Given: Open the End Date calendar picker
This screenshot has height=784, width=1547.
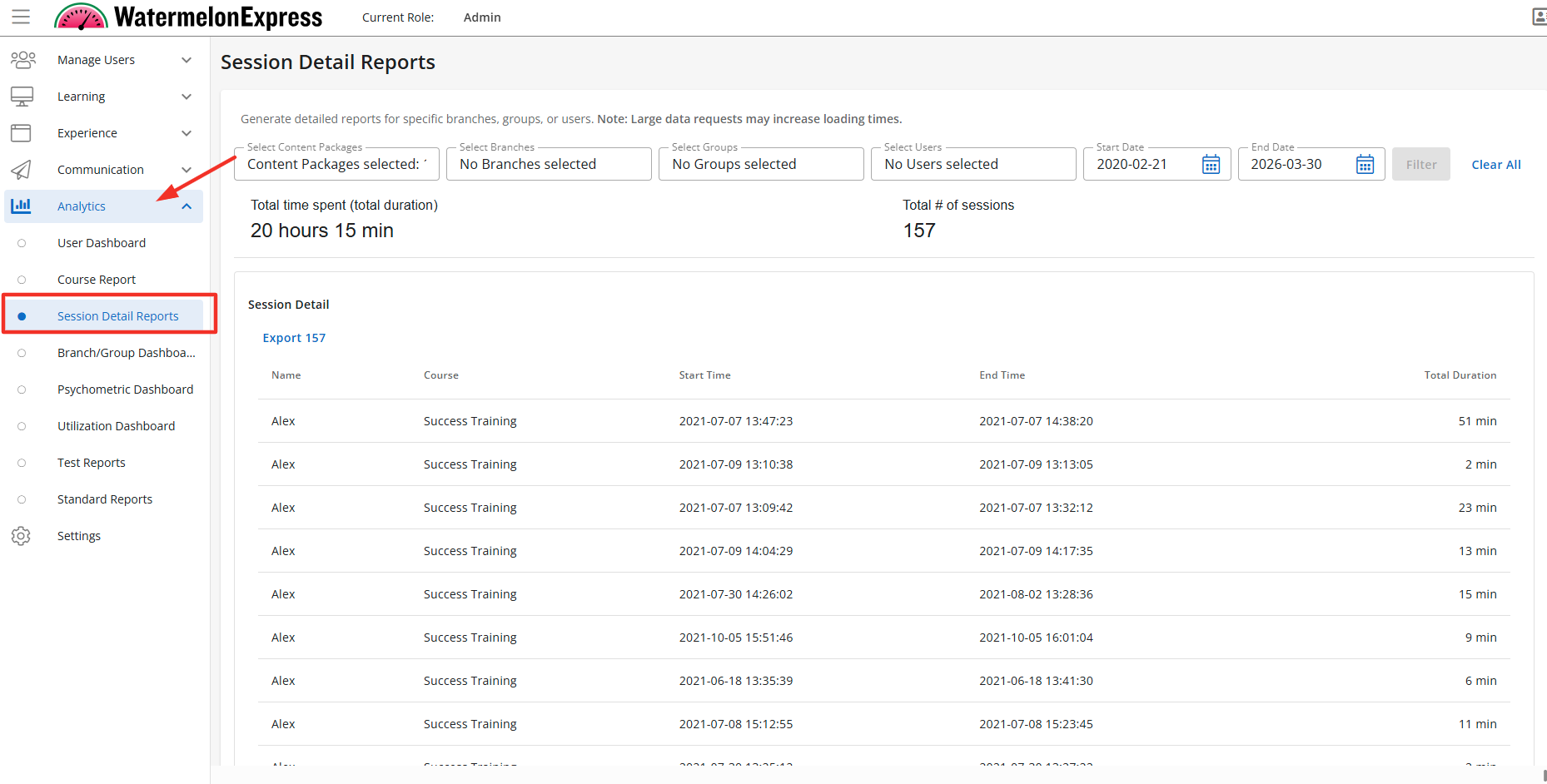Looking at the screenshot, I should [1365, 165].
